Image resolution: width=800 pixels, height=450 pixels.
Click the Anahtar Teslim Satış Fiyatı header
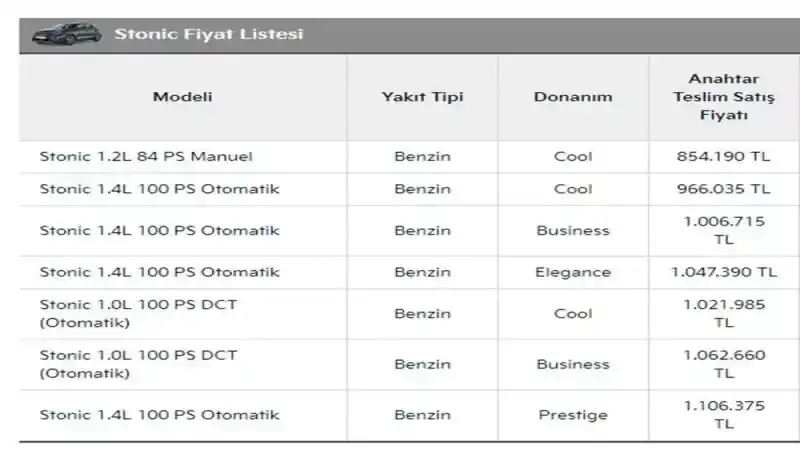coord(724,96)
